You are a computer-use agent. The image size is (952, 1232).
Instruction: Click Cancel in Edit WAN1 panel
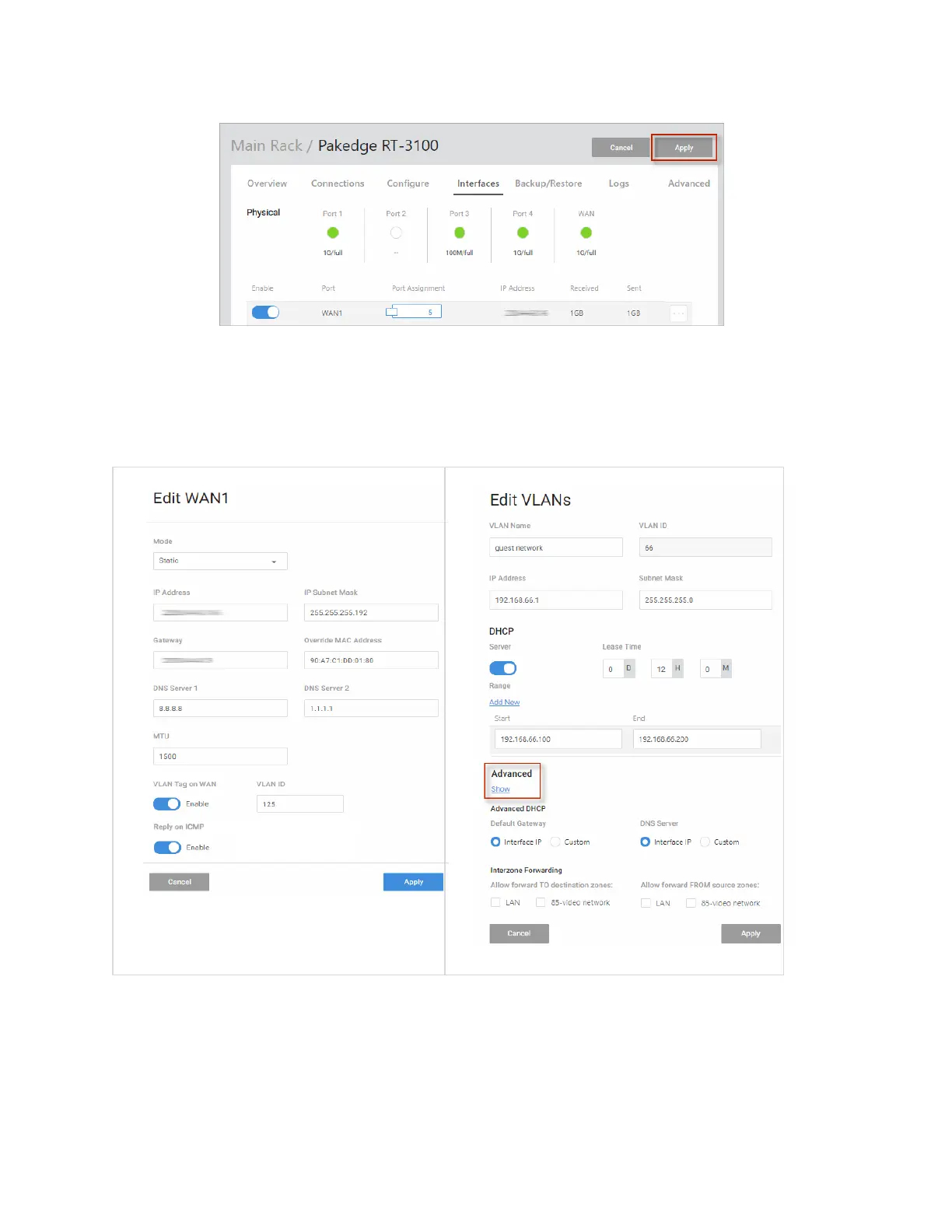pos(179,882)
